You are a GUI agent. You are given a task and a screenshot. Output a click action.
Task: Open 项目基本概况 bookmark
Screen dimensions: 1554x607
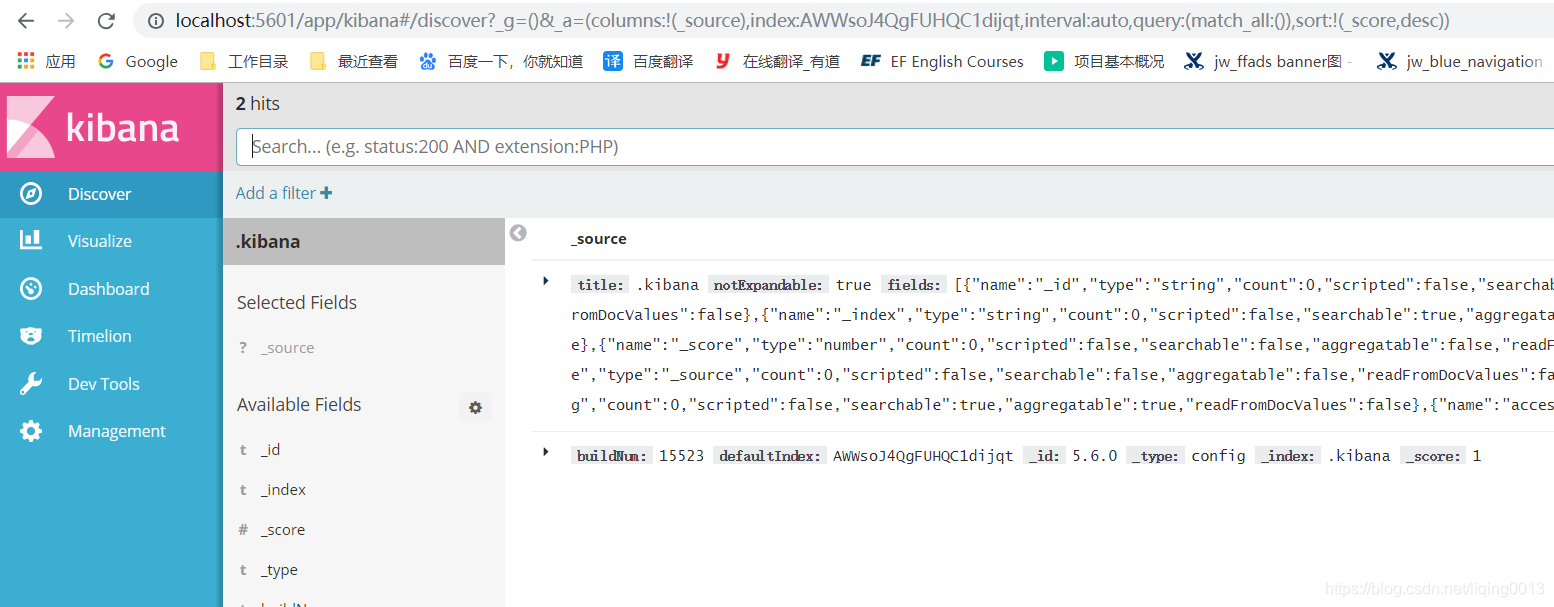[x=1104, y=61]
